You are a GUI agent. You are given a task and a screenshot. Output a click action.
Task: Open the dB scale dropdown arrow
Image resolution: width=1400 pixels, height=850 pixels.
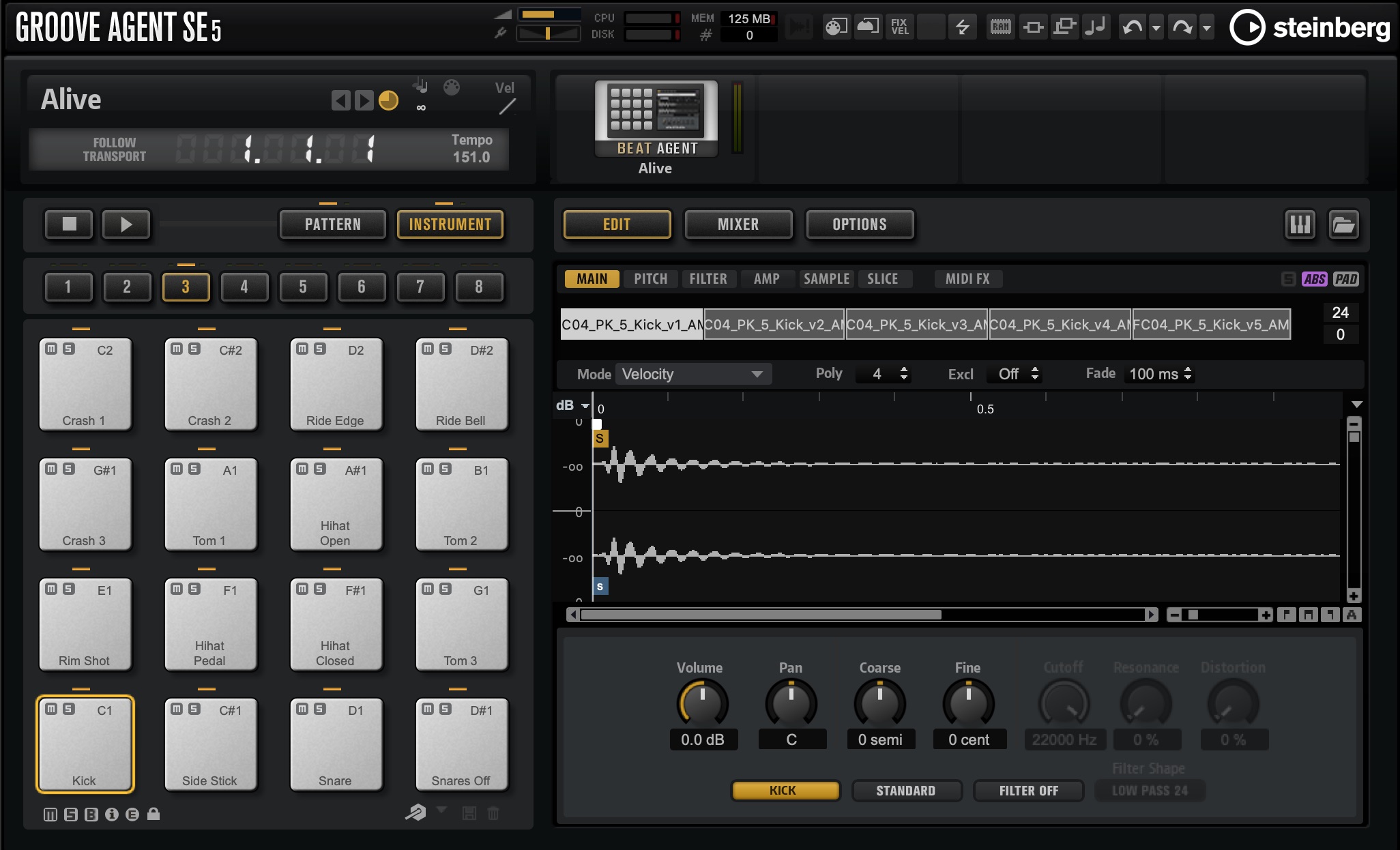pos(585,406)
